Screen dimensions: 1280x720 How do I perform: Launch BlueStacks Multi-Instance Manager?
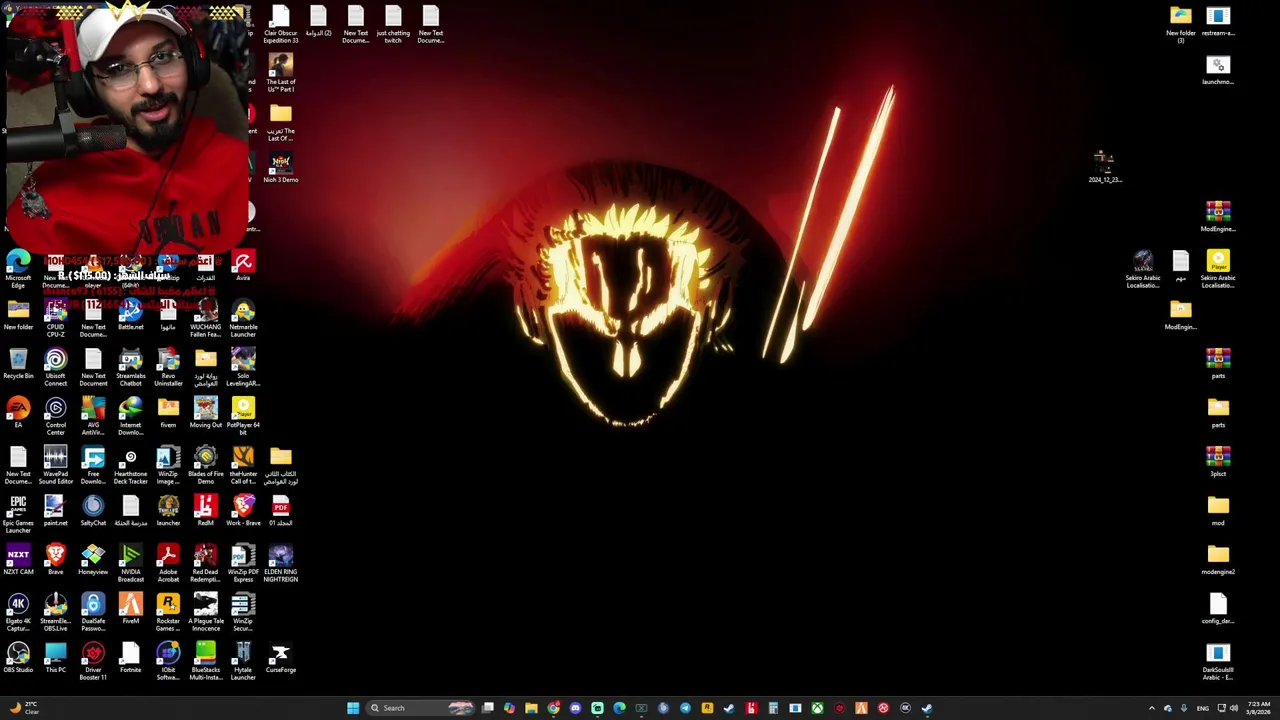206,662
